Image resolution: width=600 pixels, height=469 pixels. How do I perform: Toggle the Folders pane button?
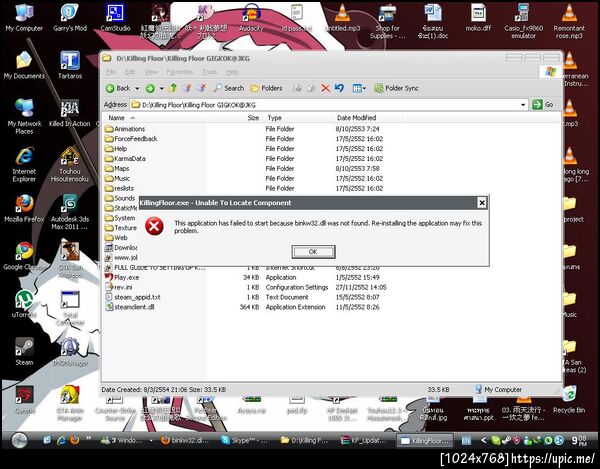[266, 88]
